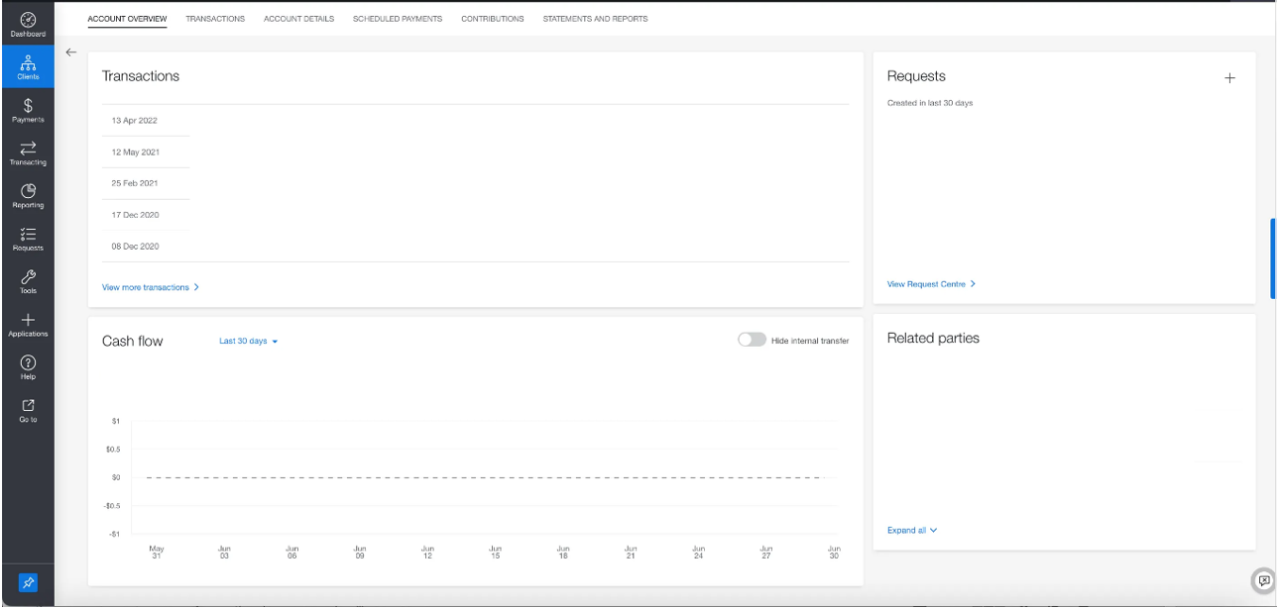Image resolution: width=1280 pixels, height=608 pixels.
Task: Click the page vertical scrollbar thumb
Action: coord(1273,258)
